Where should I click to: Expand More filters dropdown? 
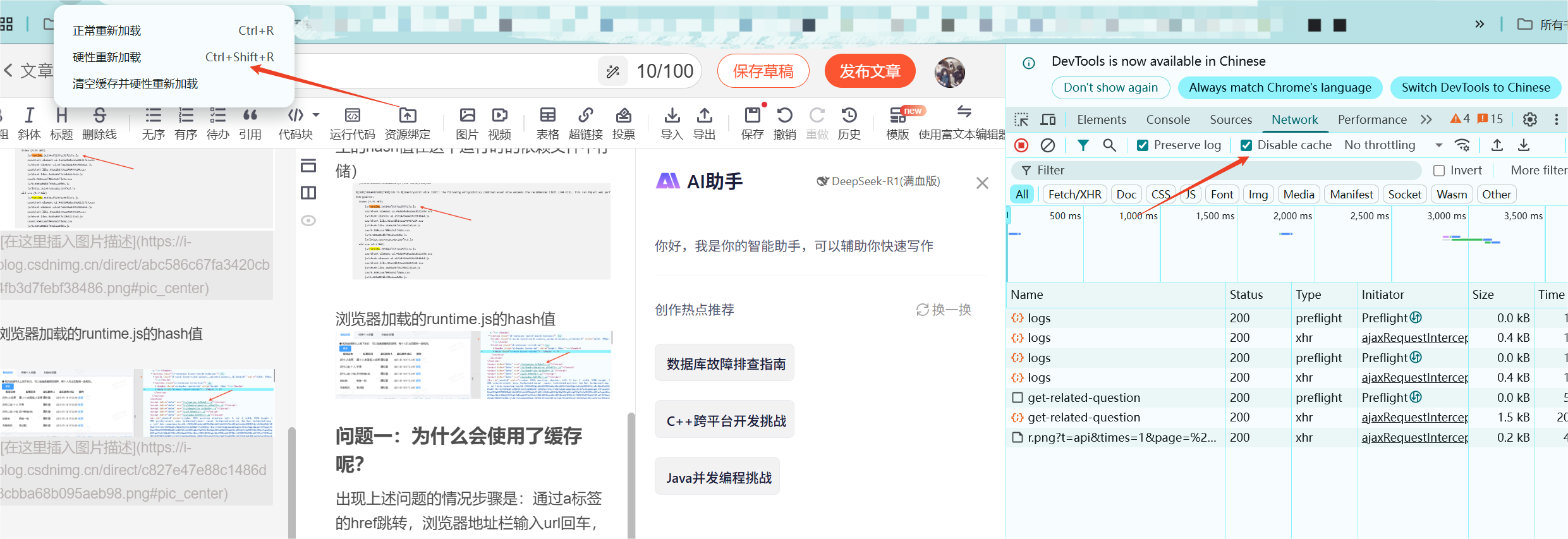1539,171
